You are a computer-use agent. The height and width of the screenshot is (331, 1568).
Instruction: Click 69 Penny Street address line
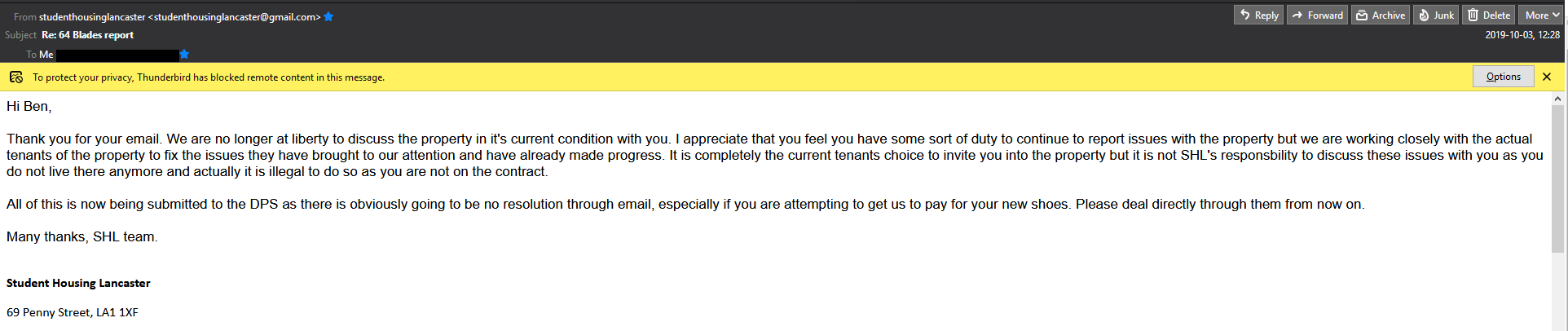point(73,312)
